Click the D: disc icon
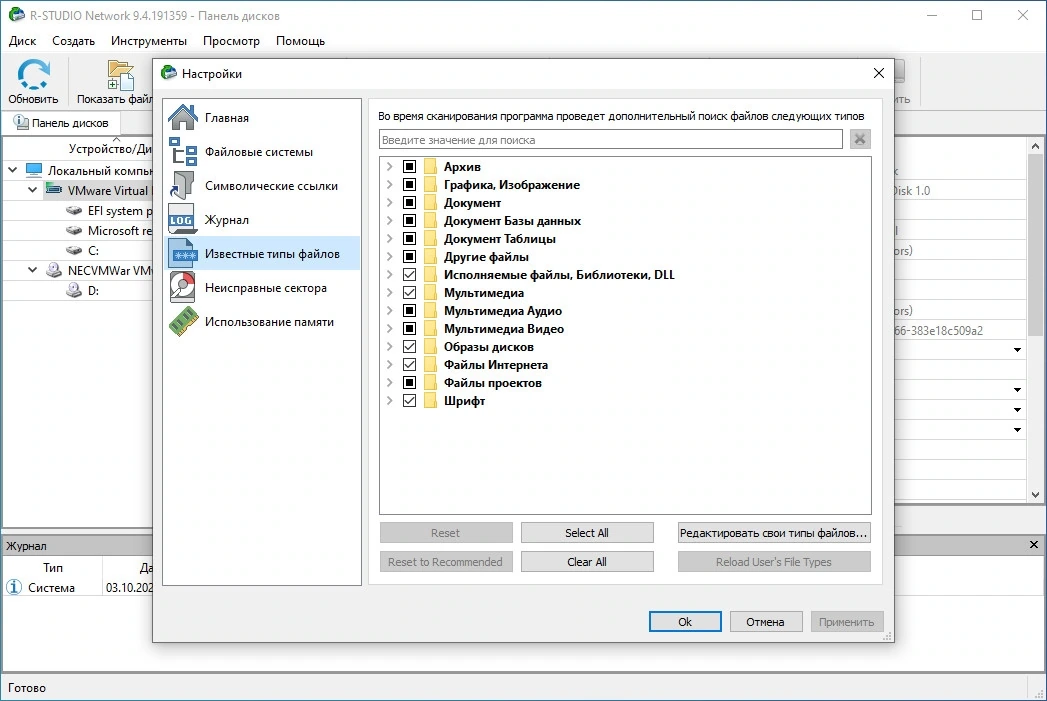The image size is (1047, 701). pyautogui.click(x=74, y=290)
